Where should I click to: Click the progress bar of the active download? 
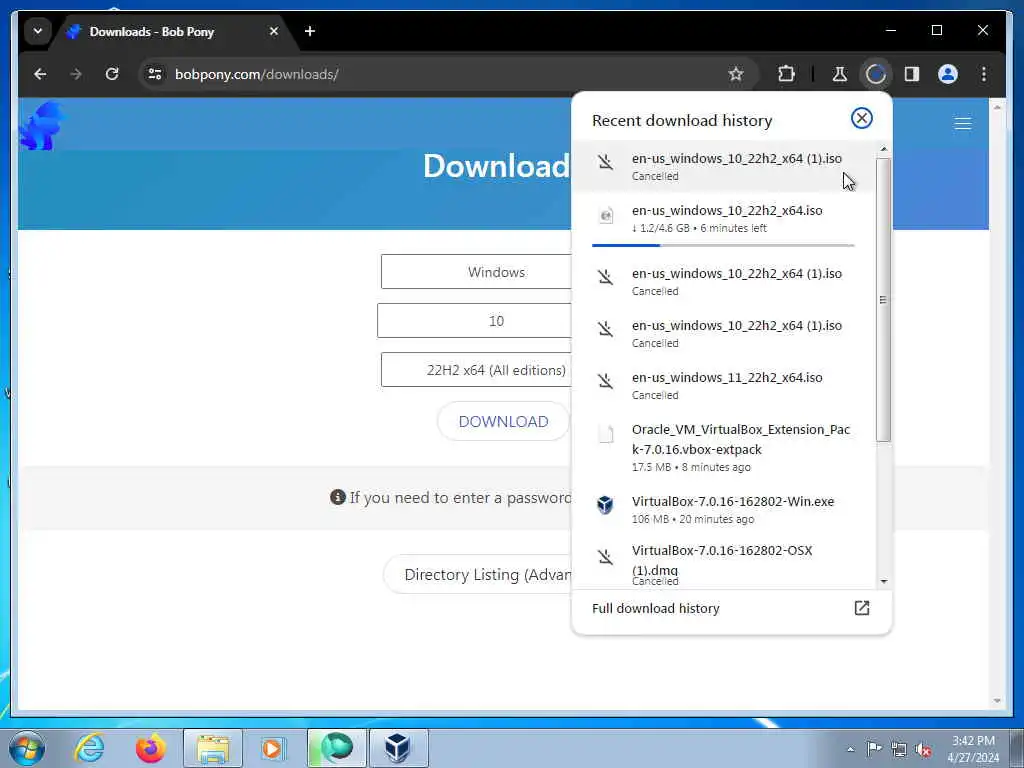723,246
